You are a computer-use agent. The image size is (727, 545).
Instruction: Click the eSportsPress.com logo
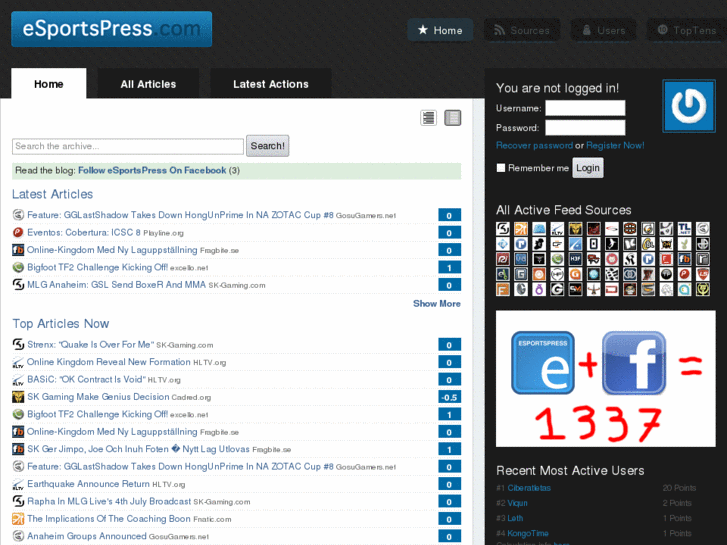[x=112, y=29]
